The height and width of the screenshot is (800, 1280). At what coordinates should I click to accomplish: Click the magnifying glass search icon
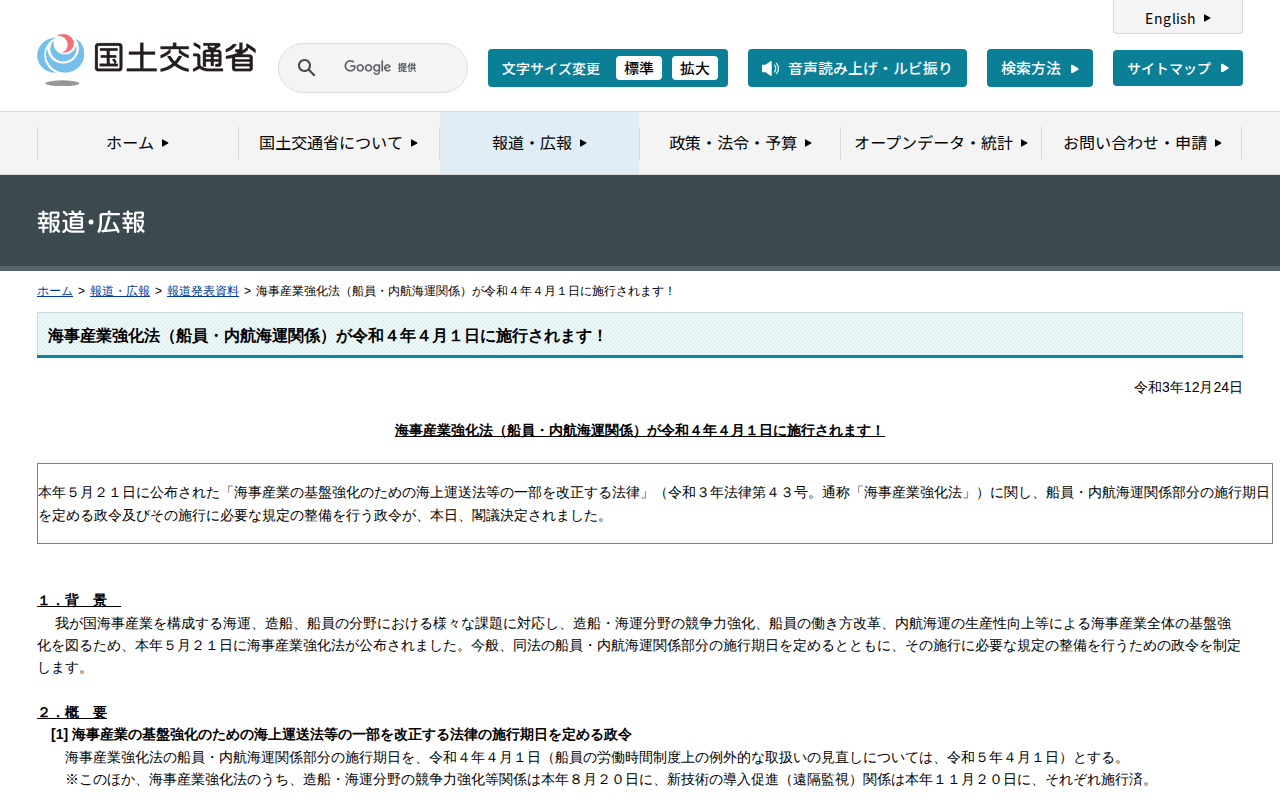click(307, 68)
